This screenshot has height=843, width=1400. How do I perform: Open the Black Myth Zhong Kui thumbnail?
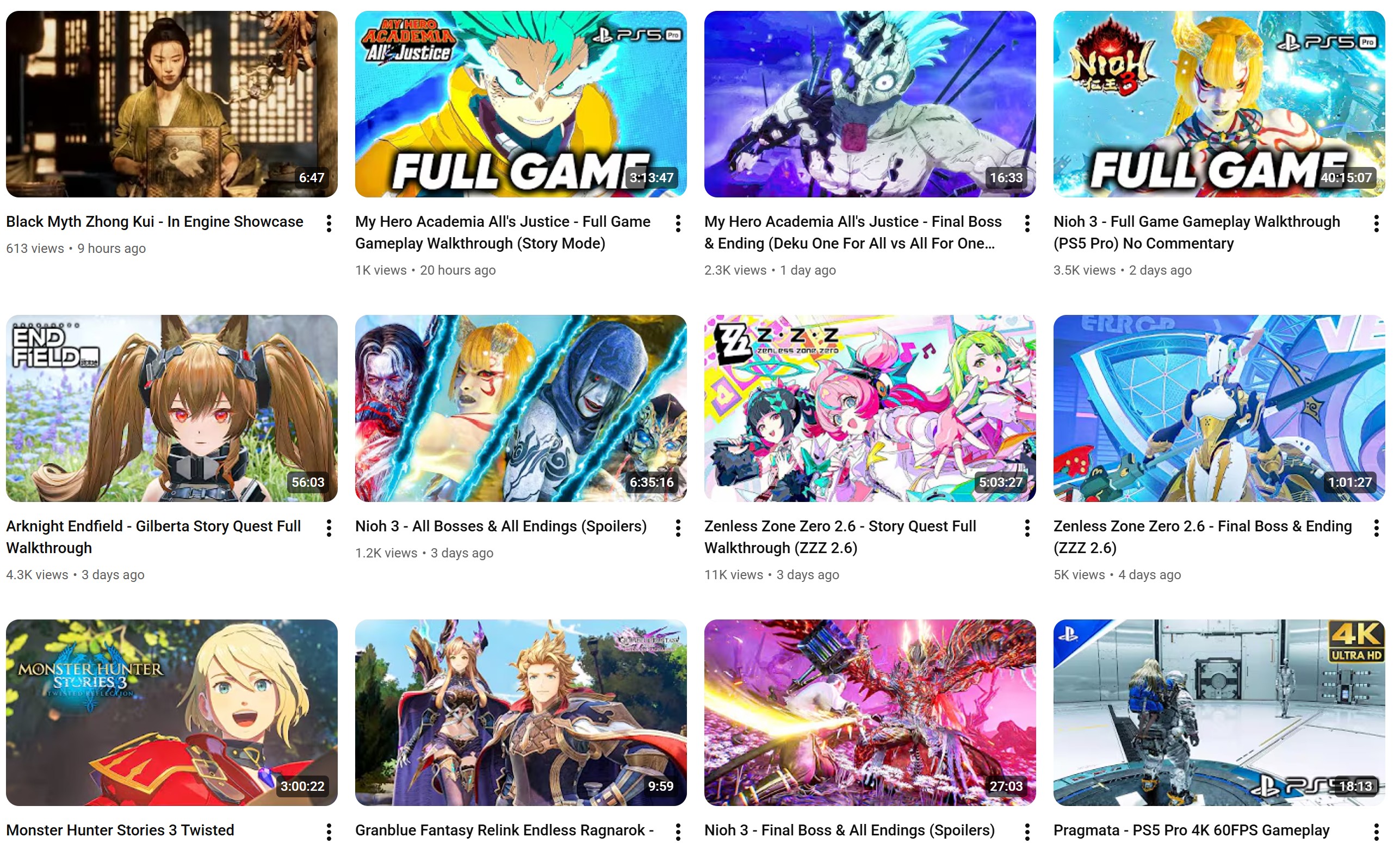171,104
